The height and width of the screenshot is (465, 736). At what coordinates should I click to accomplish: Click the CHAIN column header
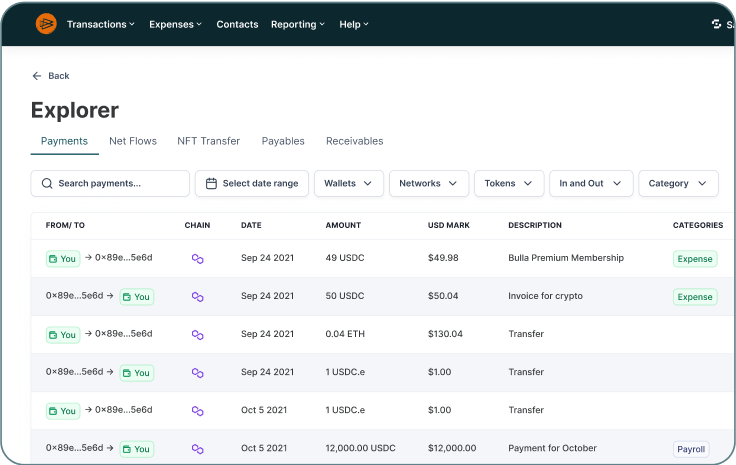coord(197,225)
